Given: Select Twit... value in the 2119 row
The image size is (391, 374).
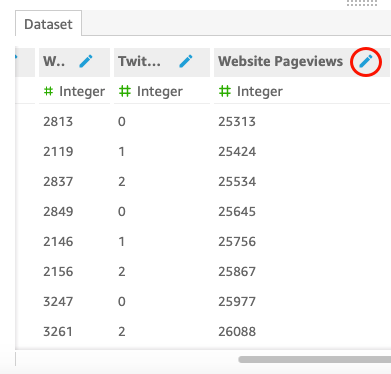Looking at the screenshot, I should pos(122,152).
